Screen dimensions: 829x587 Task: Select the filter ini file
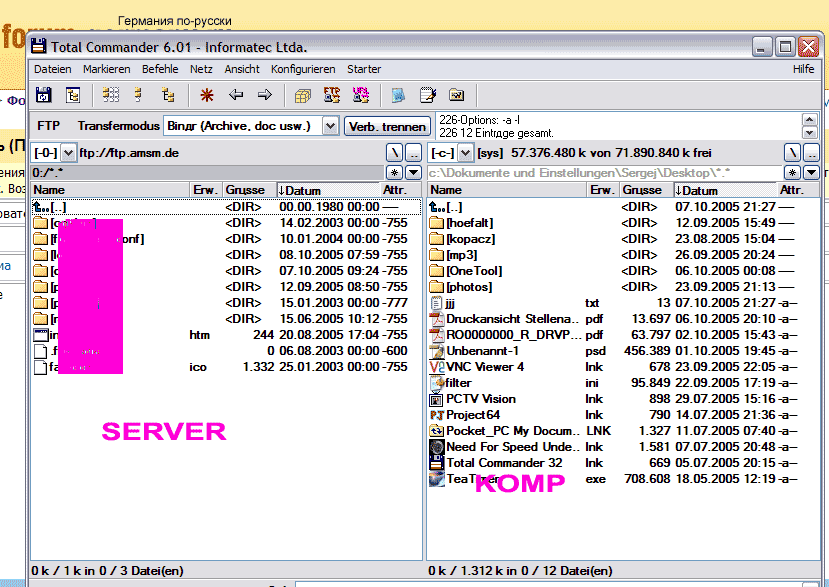coord(613,383)
